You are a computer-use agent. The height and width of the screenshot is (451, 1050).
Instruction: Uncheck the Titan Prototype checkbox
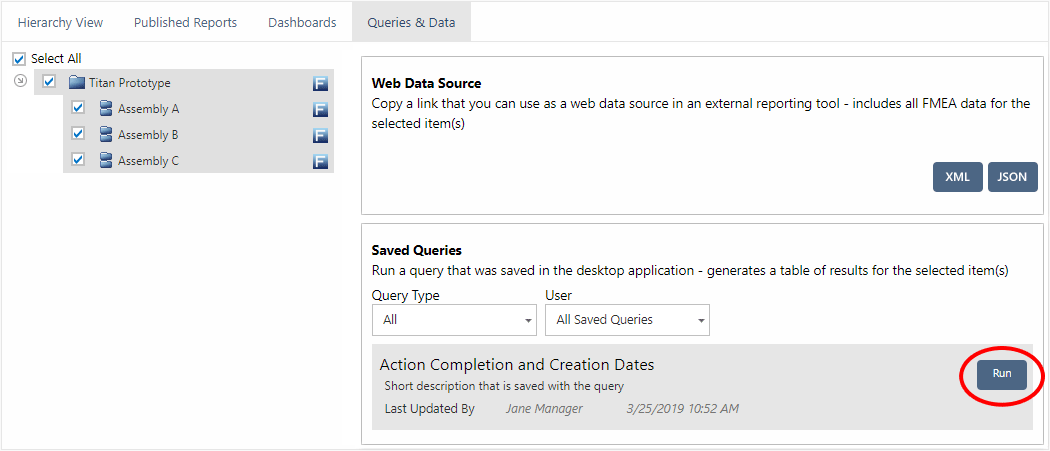coord(49,83)
